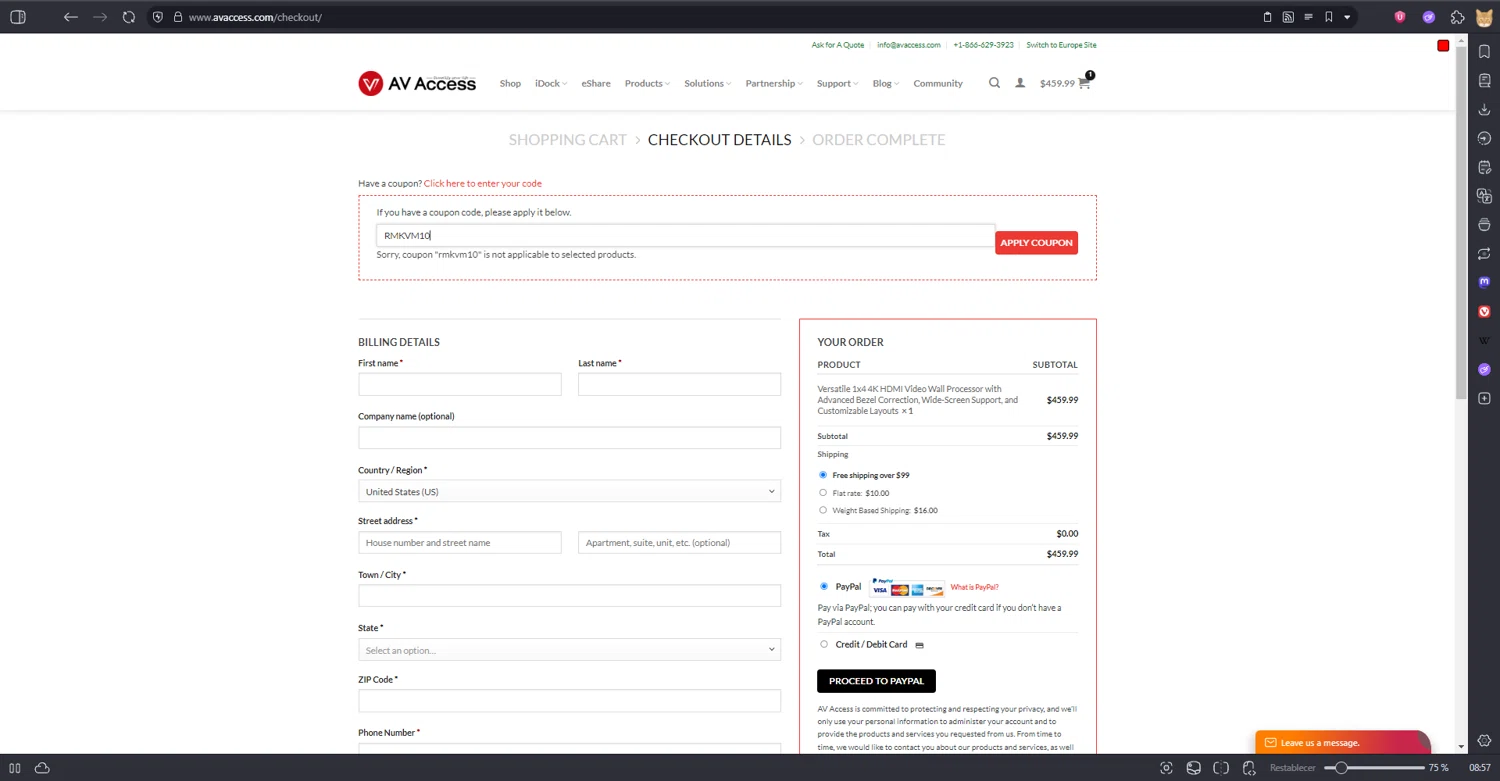Select Flat rate $10.00 shipping
The image size is (1500, 781).
point(823,493)
